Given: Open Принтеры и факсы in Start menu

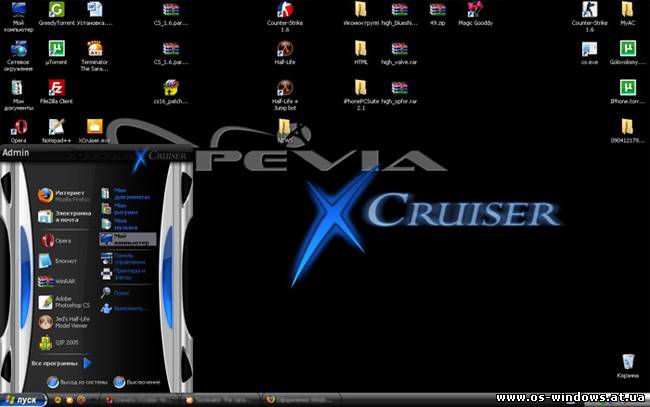Looking at the screenshot, I should coord(124,274).
